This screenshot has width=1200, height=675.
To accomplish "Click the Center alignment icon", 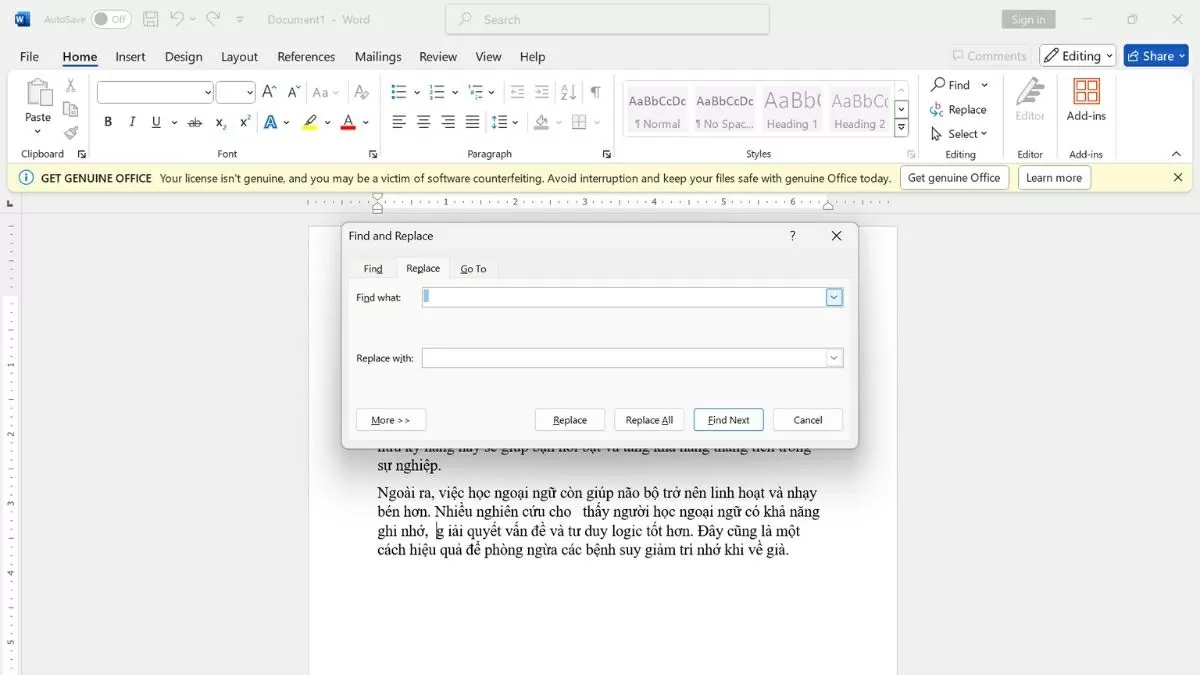I will [x=423, y=122].
